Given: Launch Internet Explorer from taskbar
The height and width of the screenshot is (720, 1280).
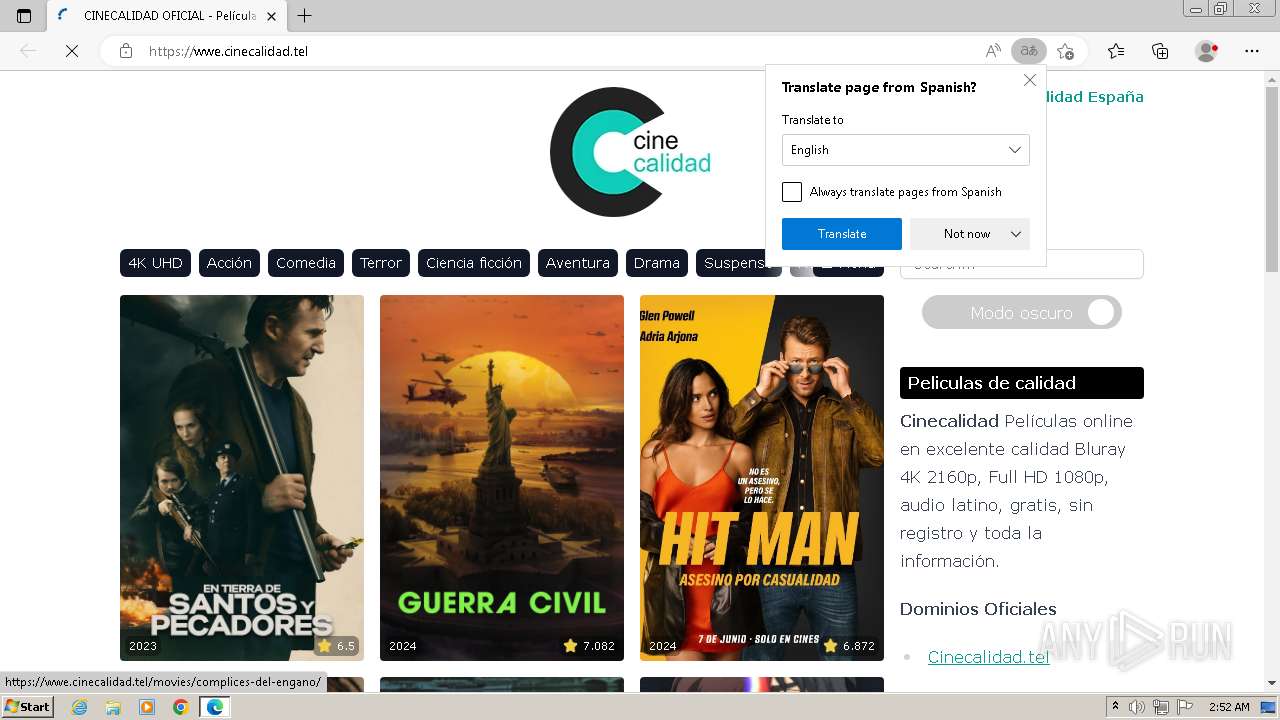Looking at the screenshot, I should (80, 707).
